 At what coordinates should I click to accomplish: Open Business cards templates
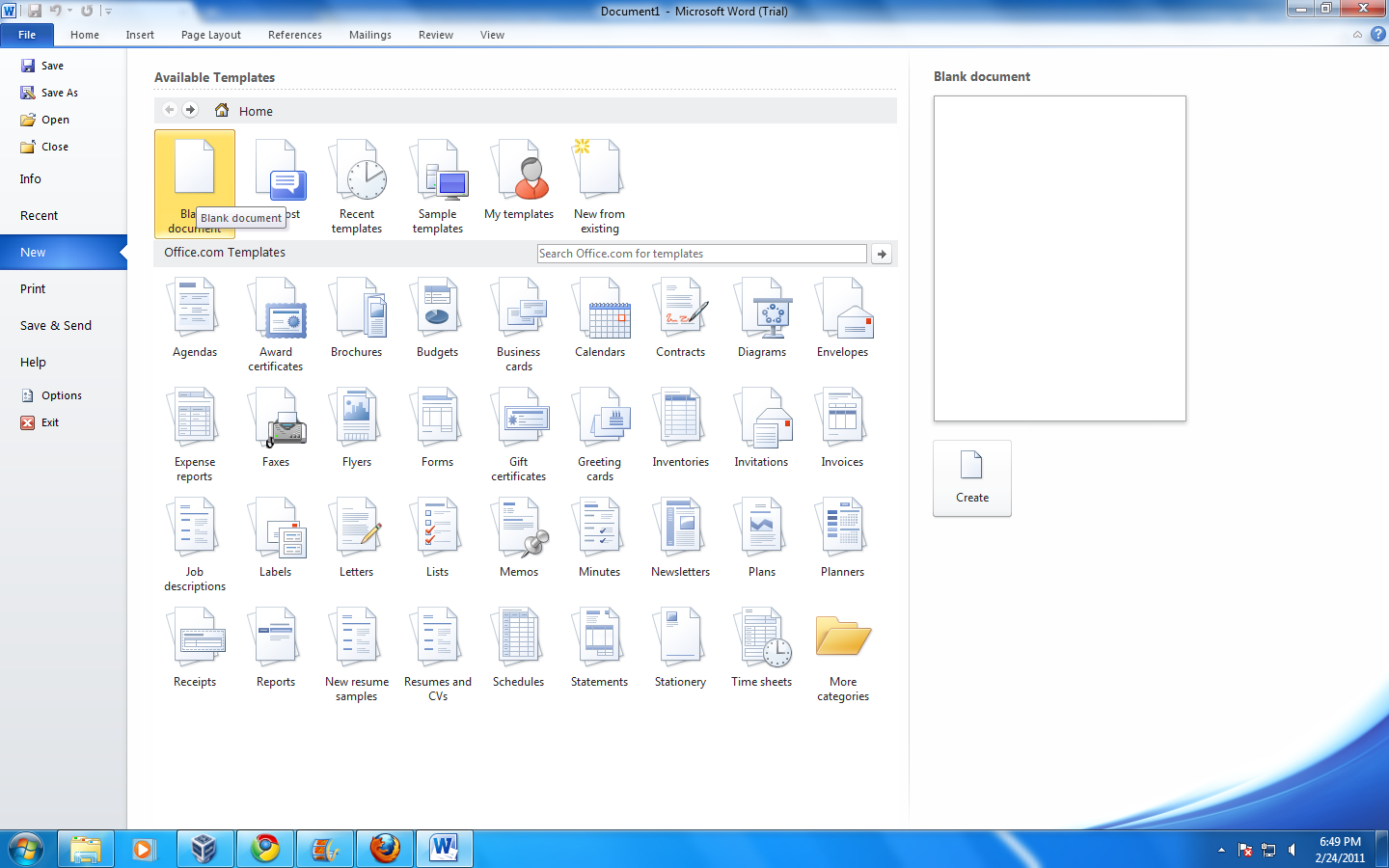pyautogui.click(x=519, y=324)
